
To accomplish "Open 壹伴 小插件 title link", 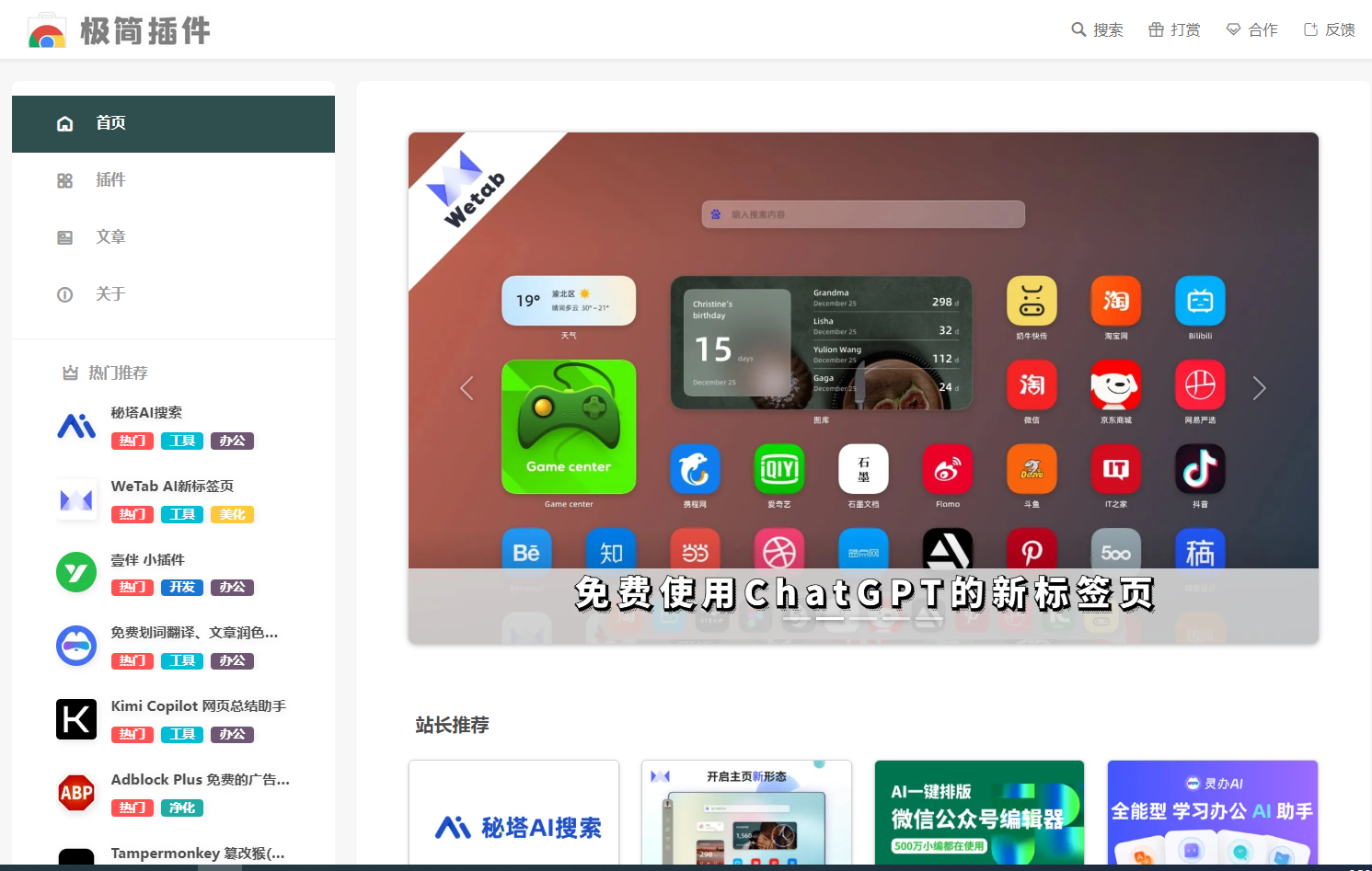I will click(147, 559).
